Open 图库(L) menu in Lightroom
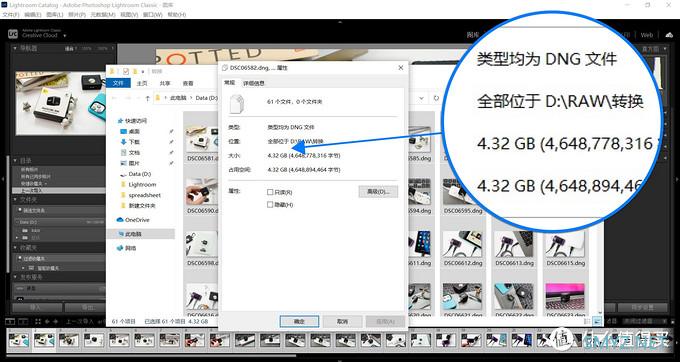This screenshot has width=680, height=362. [x=55, y=15]
